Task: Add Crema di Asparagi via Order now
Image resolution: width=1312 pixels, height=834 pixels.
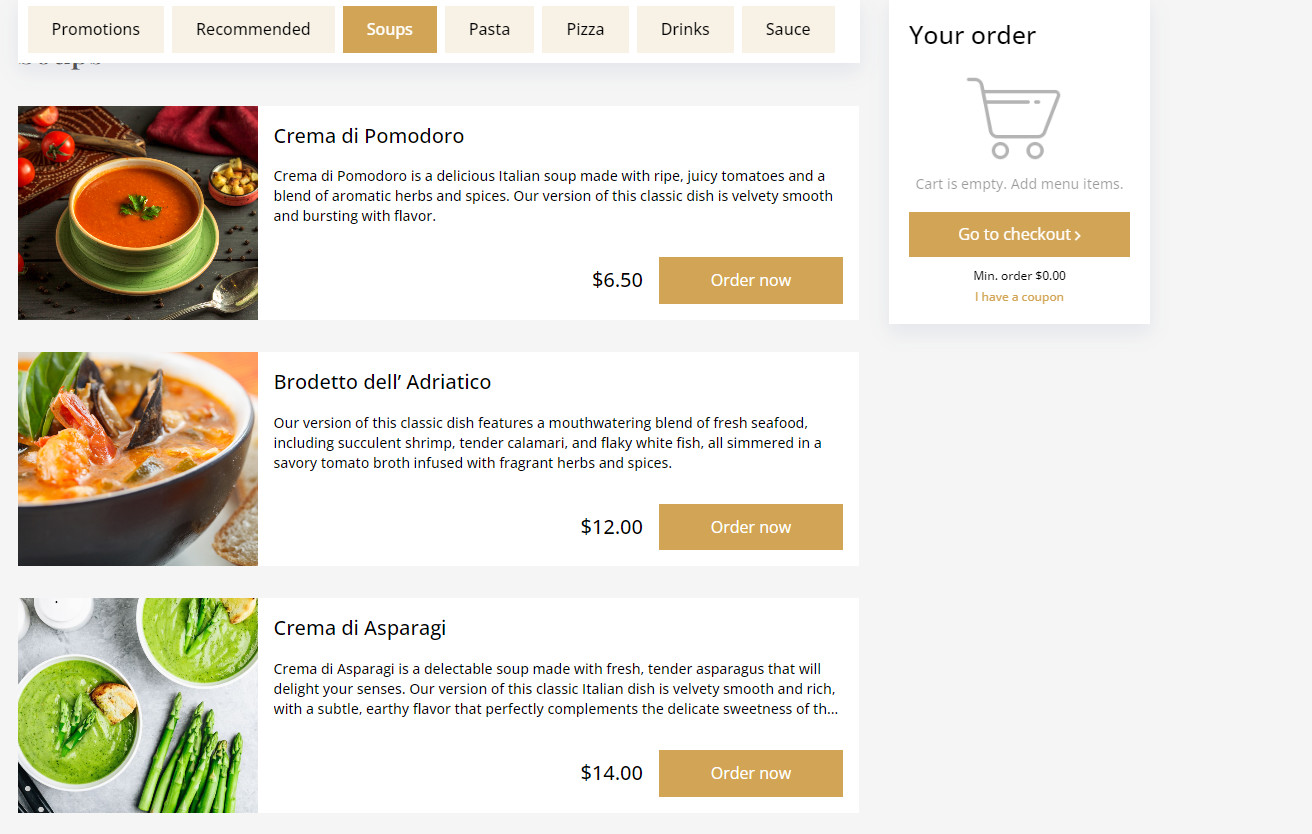Action: [751, 773]
